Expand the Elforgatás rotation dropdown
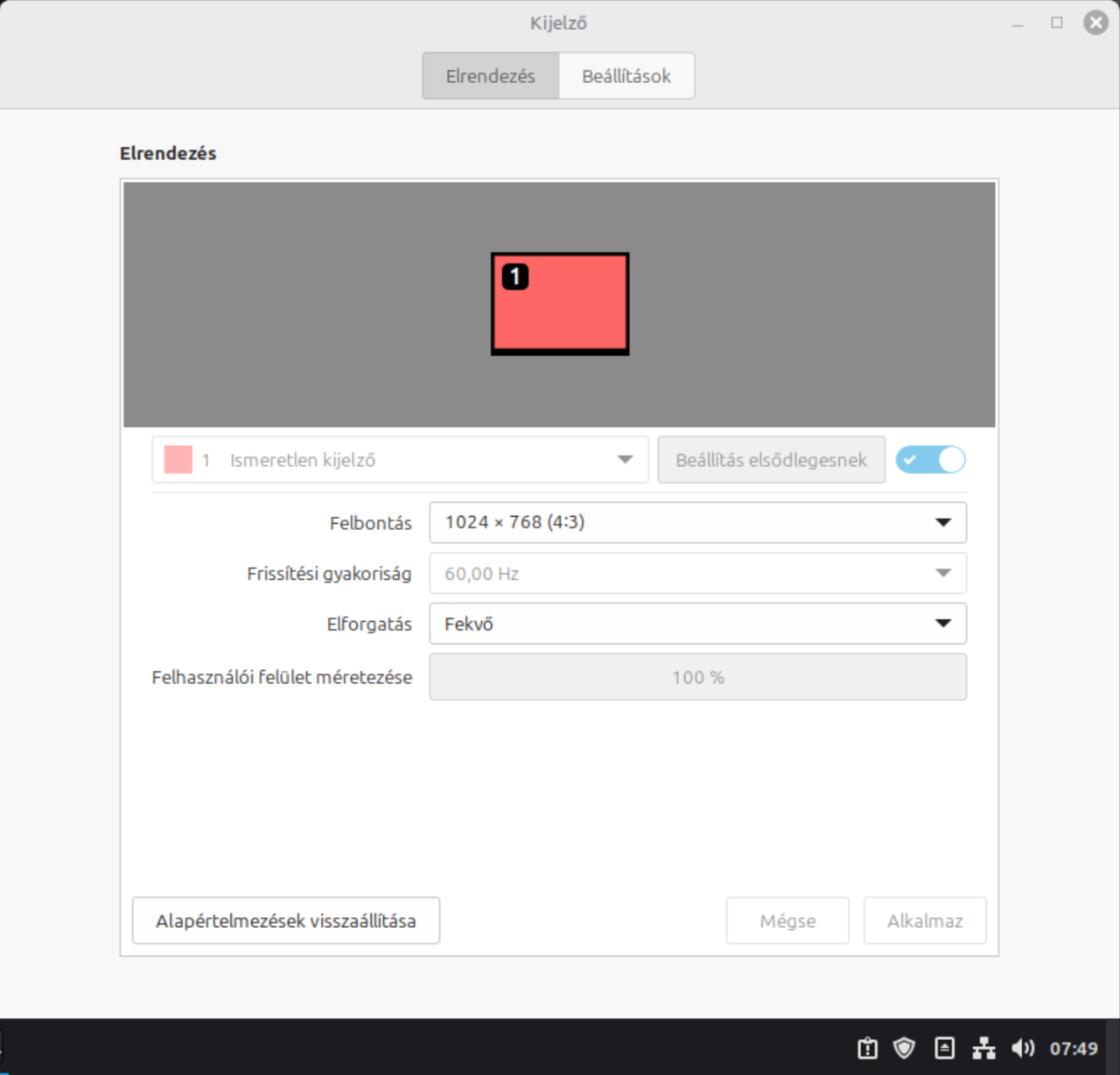 pos(697,625)
